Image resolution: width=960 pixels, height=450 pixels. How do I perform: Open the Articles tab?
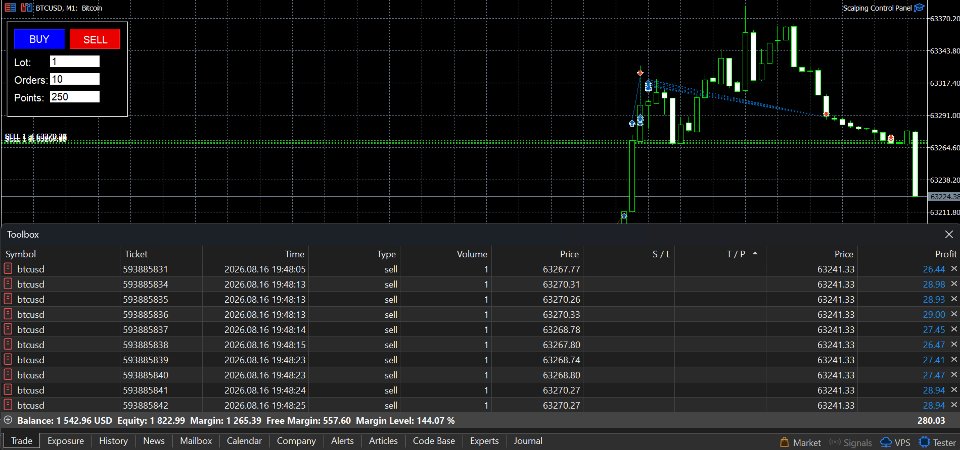point(383,441)
